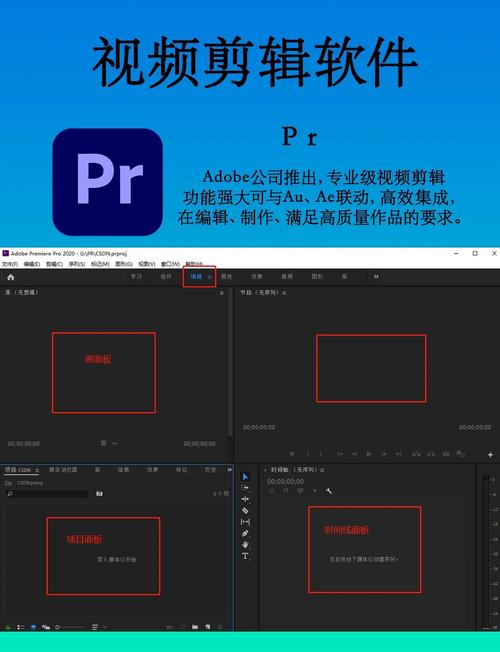Open the 剪辑(C) menu

point(54,264)
